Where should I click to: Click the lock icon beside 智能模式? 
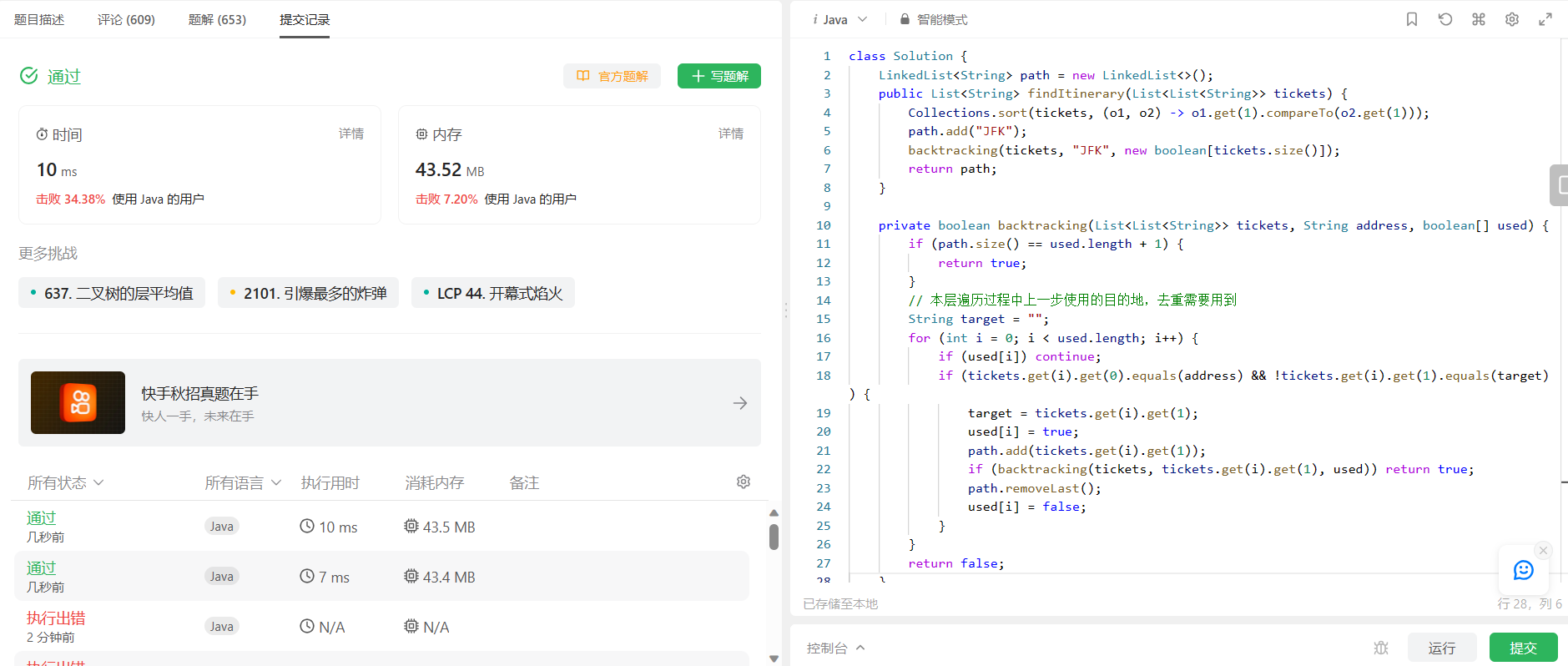905,19
